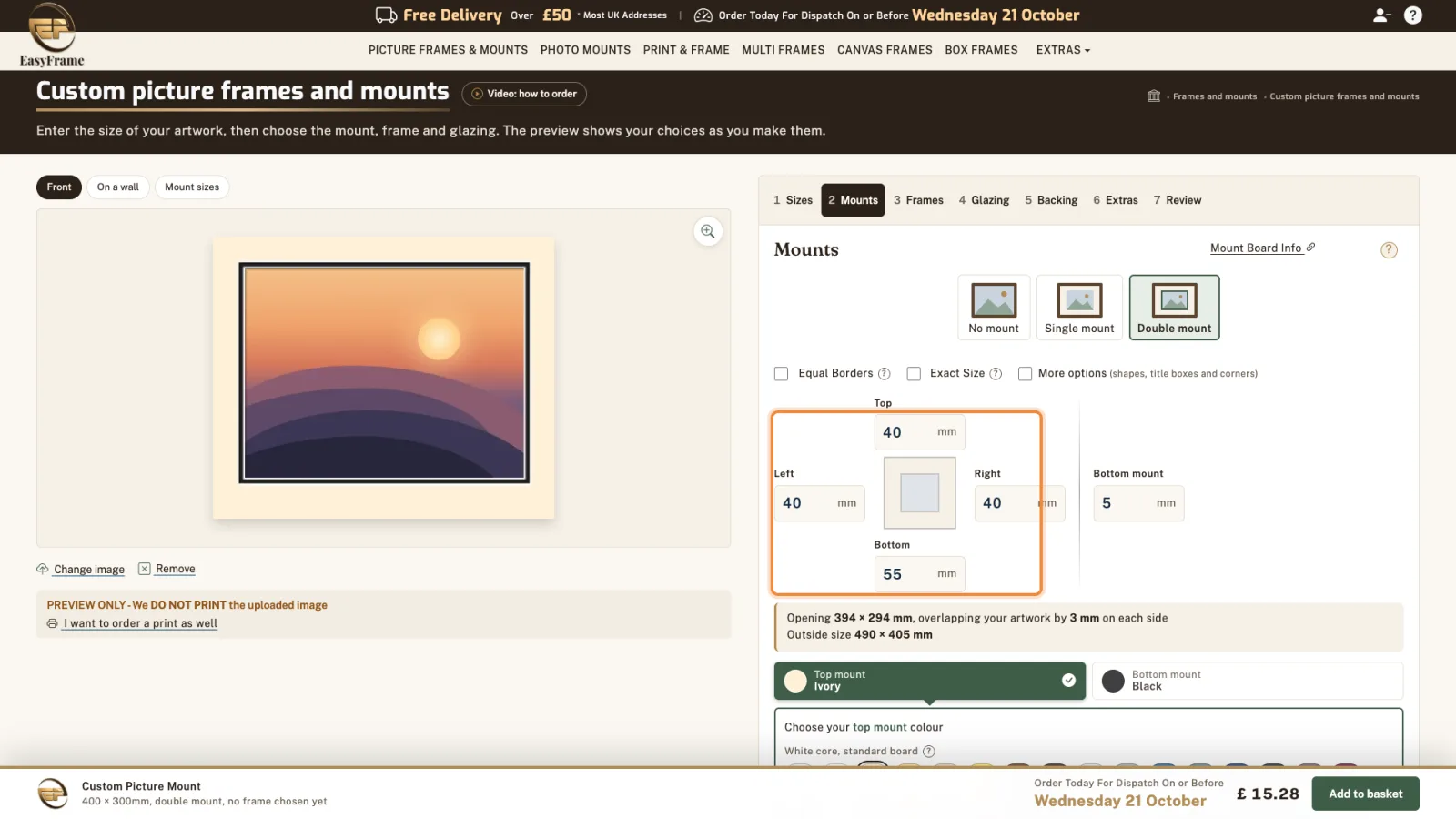Expand Top mount Ivory colour selector
The width and height of the screenshot is (1456, 819).
pos(930,681)
